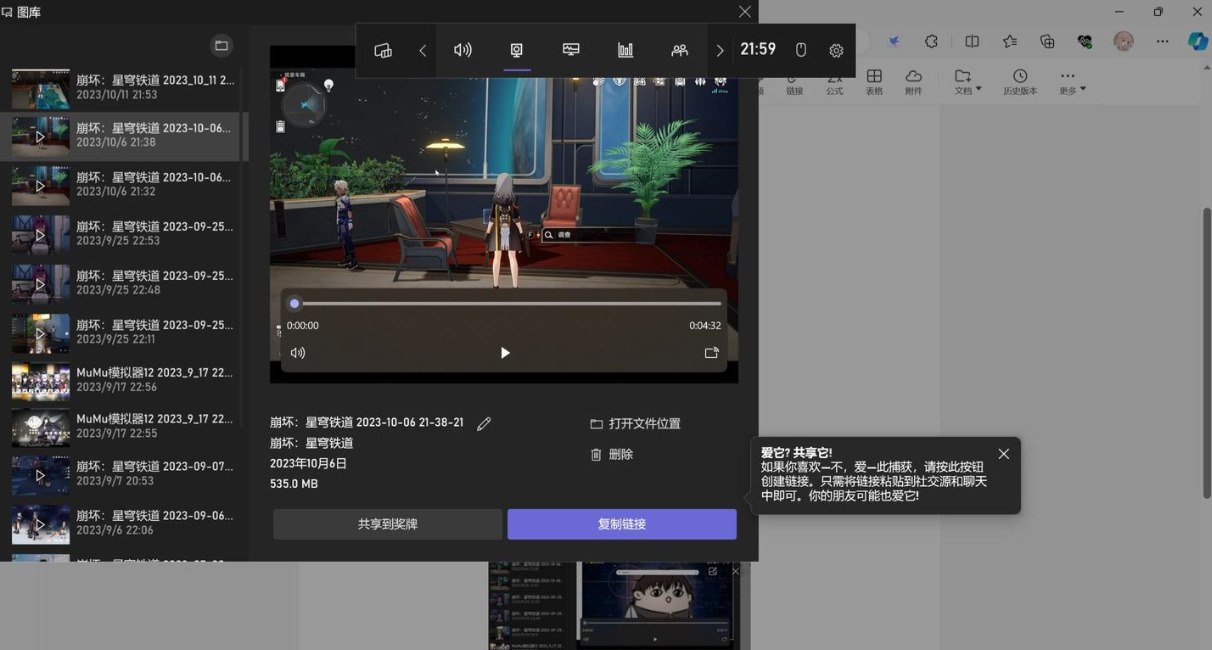This screenshot has width=1212, height=650.
Task: Open browser Favorites star icon
Action: [x=1010, y=41]
